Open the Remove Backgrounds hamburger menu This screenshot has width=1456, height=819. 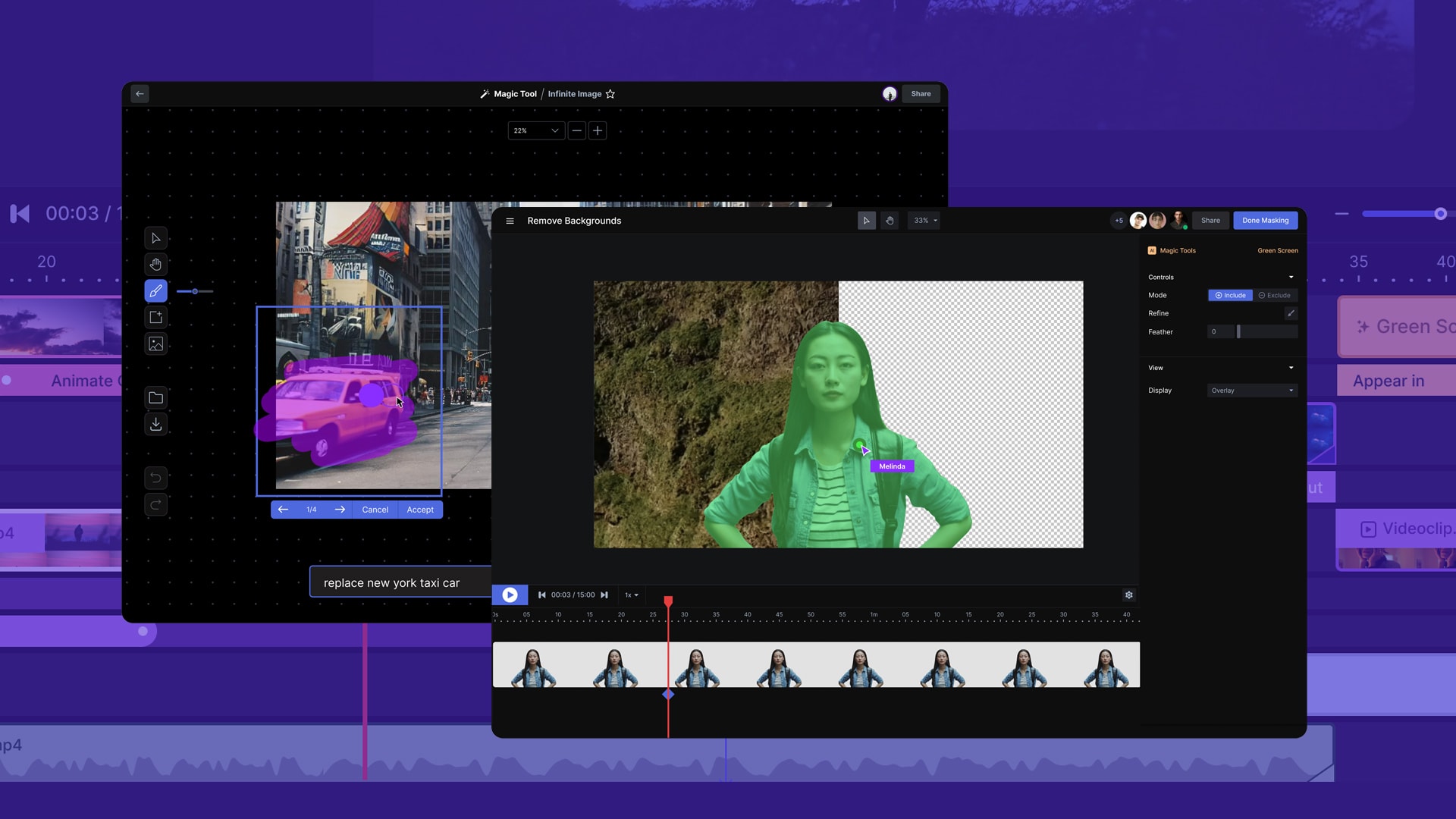tap(510, 221)
